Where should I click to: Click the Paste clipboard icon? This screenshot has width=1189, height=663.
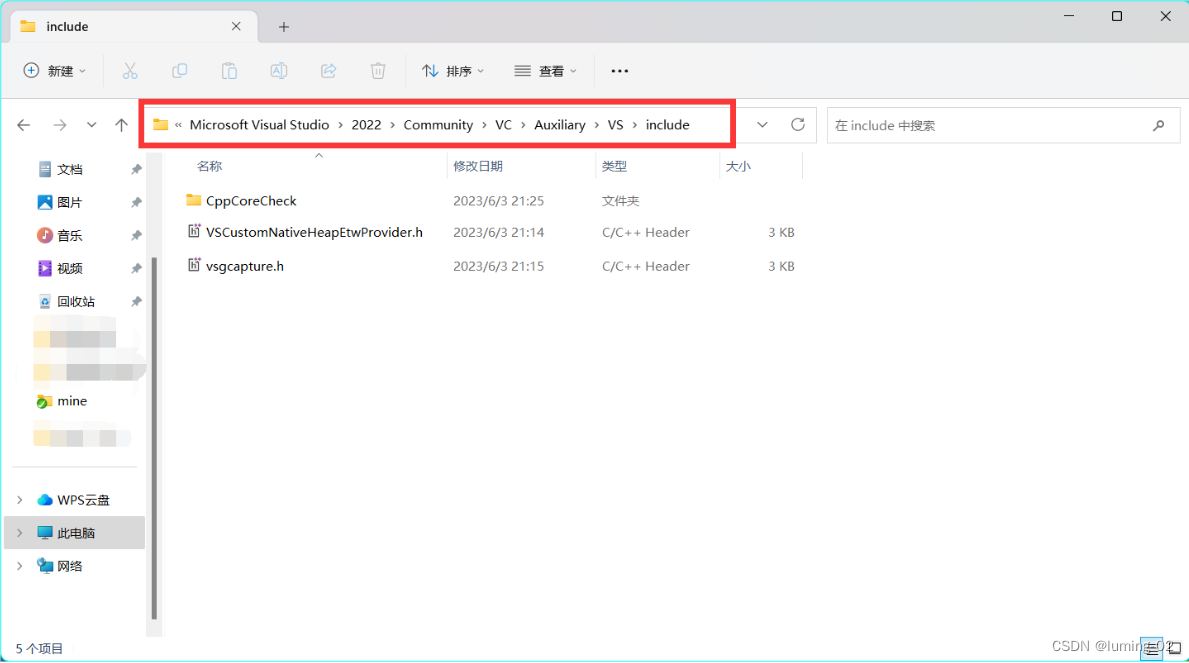coord(229,71)
